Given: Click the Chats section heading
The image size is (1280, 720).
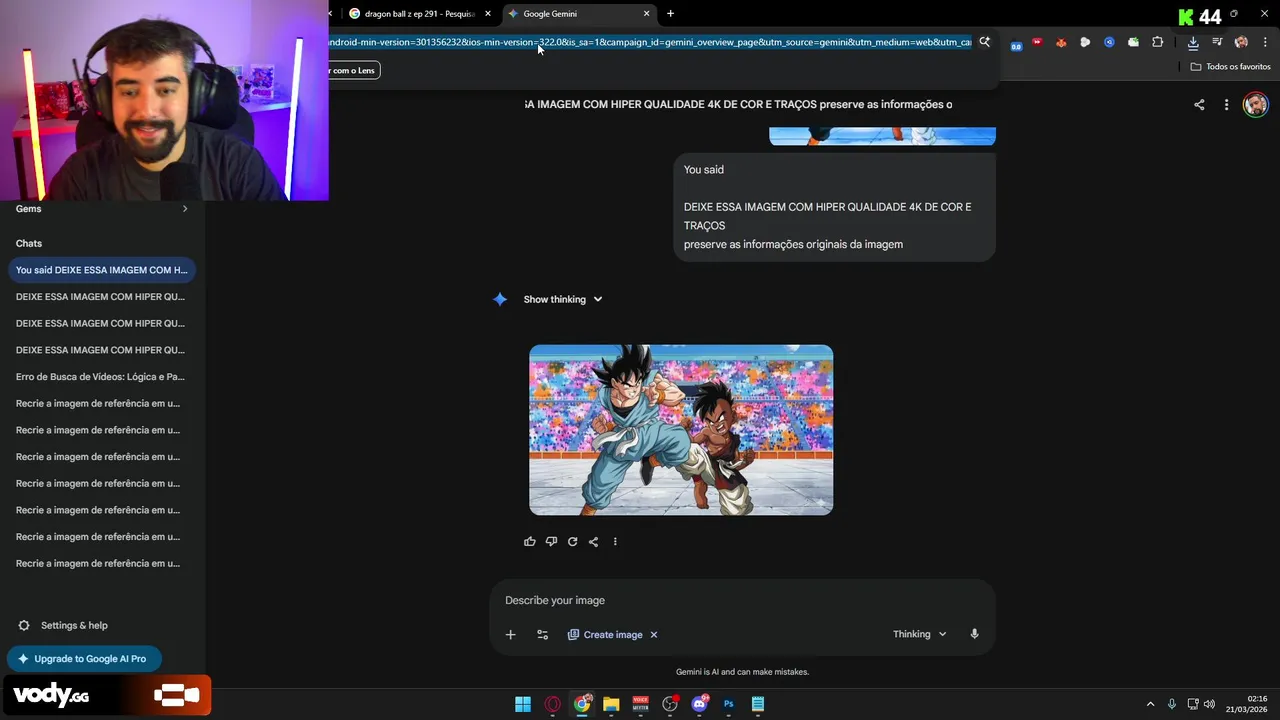Looking at the screenshot, I should (x=29, y=243).
